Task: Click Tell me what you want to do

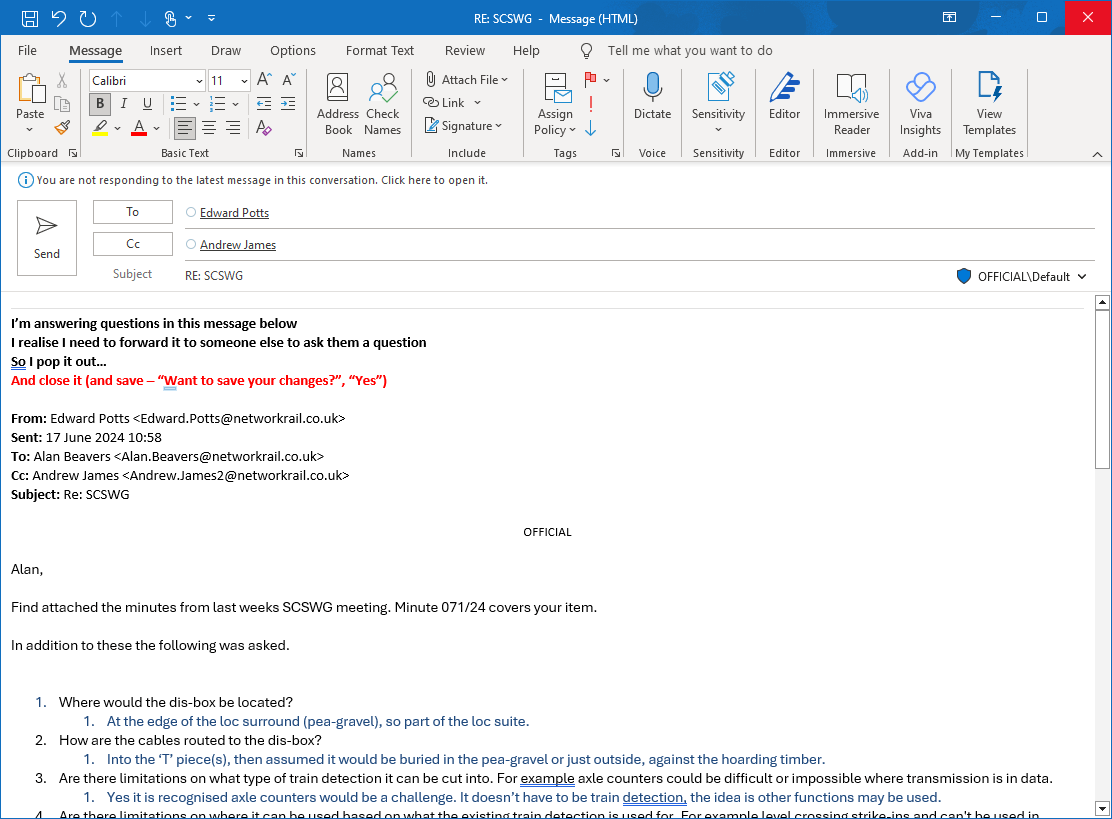Action: 689,50
